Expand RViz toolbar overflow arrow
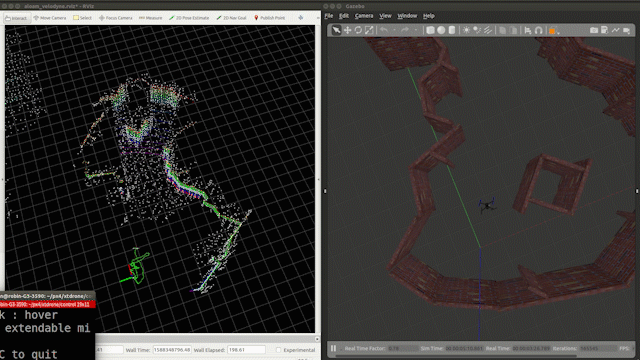 (x=318, y=18)
